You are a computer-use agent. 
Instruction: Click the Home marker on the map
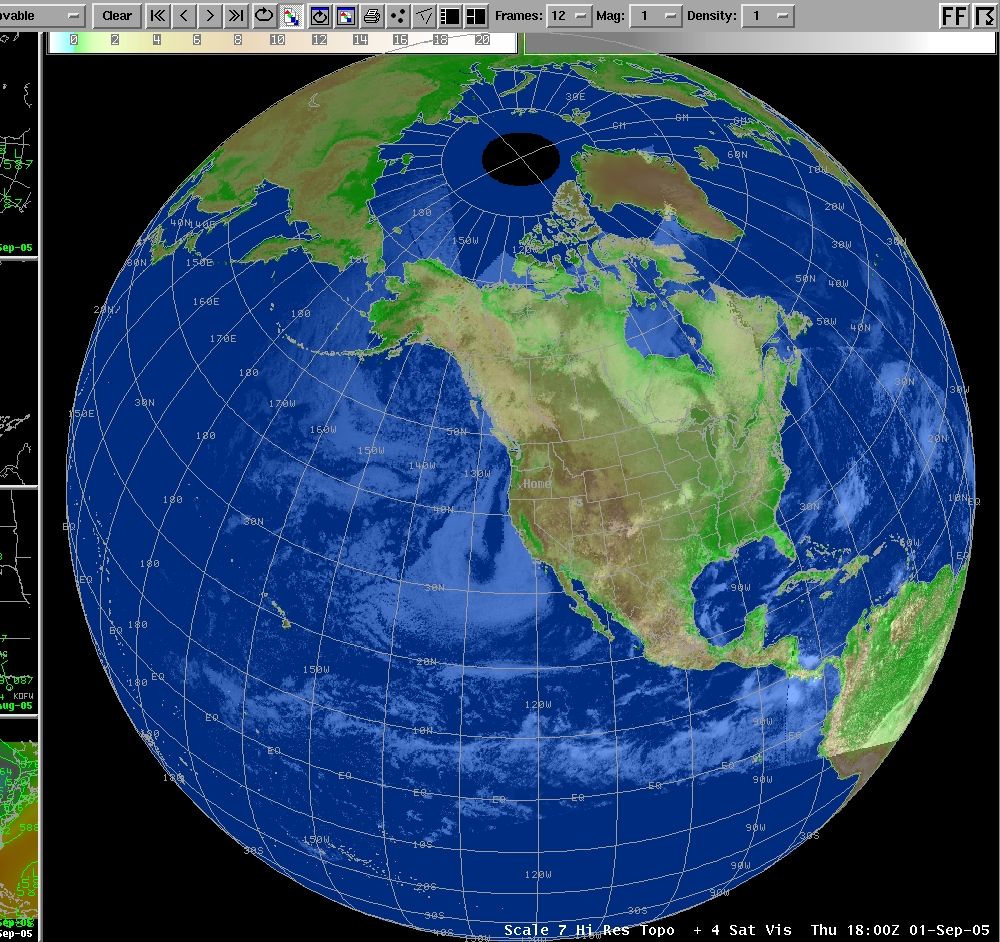point(537,484)
